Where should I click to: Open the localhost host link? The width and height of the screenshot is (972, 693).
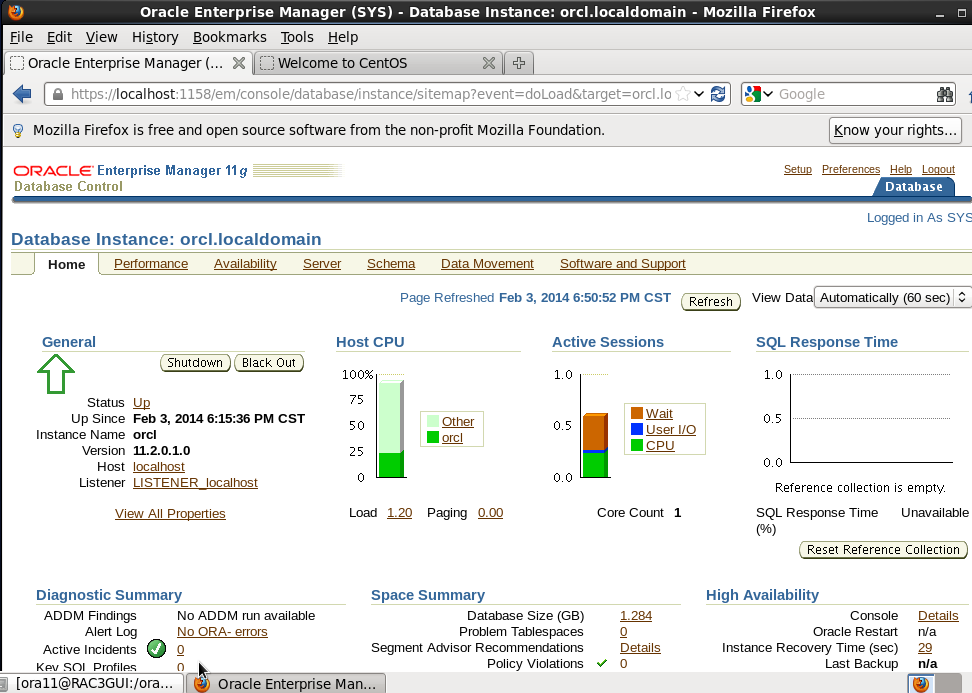tap(159, 467)
